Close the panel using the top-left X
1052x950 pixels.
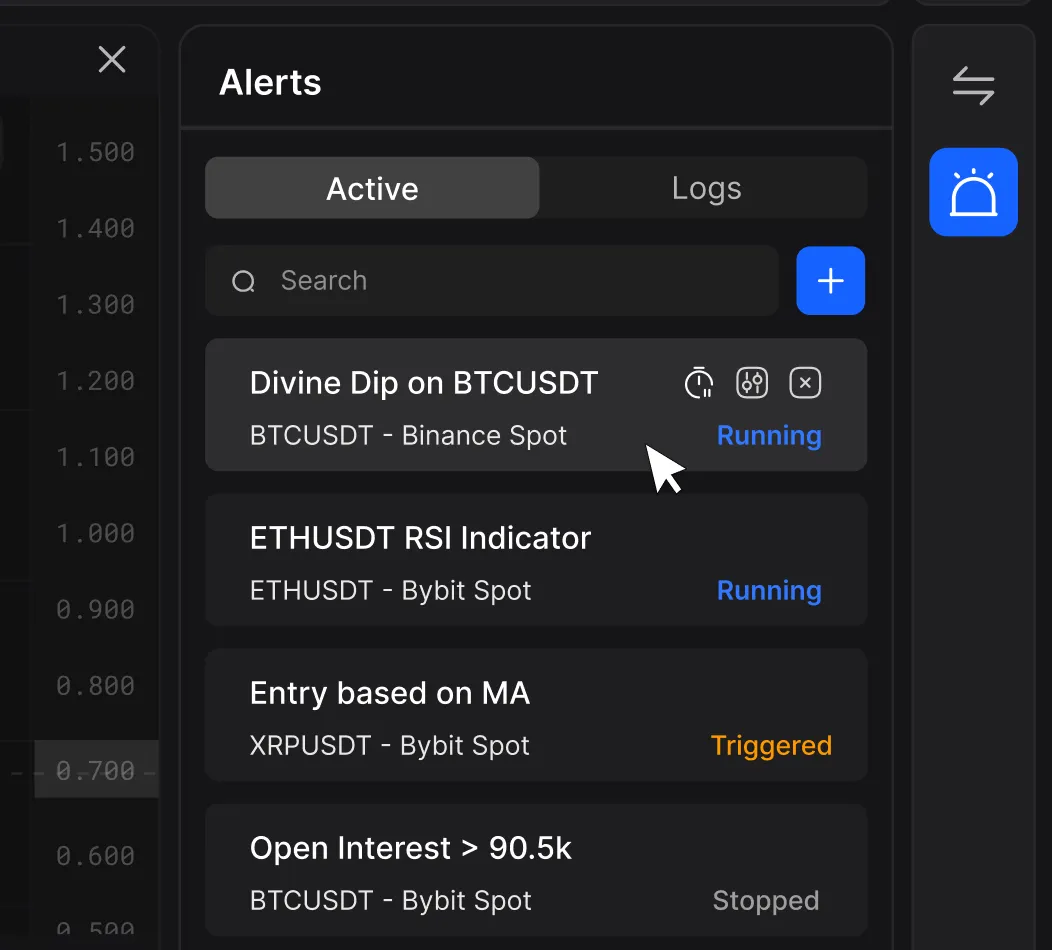(x=112, y=60)
